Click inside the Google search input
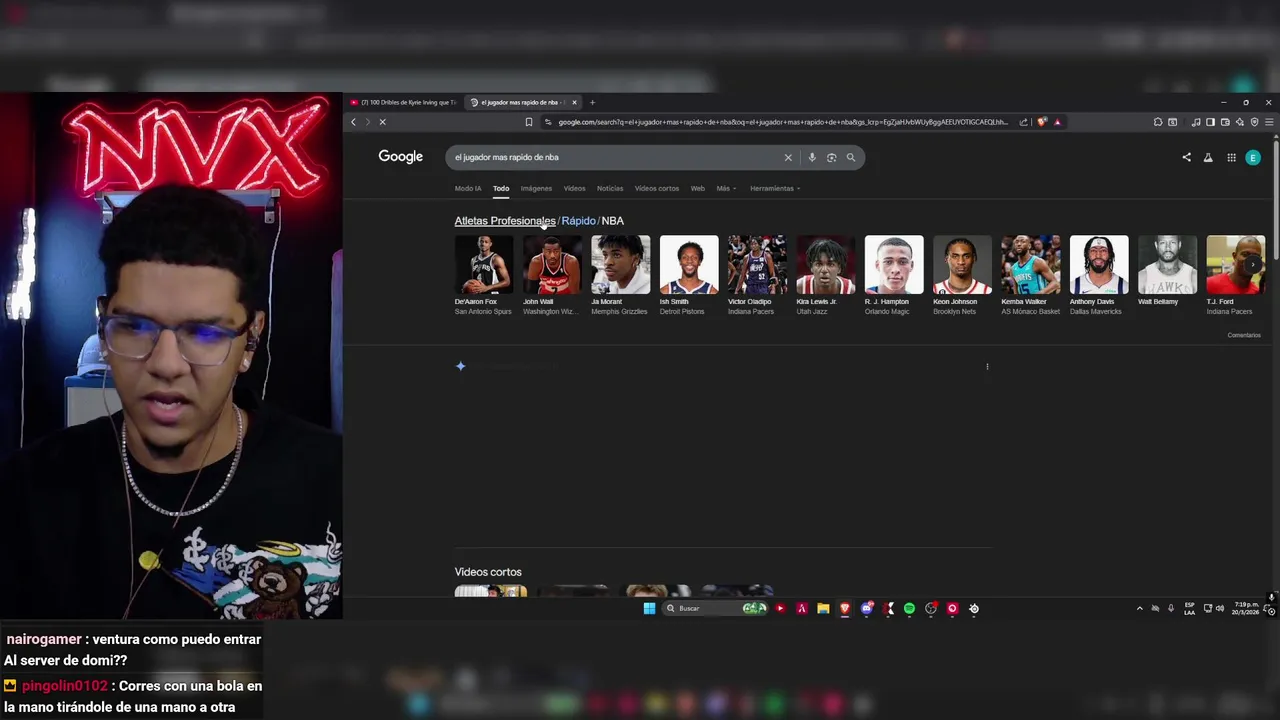This screenshot has width=1280, height=720. (x=615, y=157)
